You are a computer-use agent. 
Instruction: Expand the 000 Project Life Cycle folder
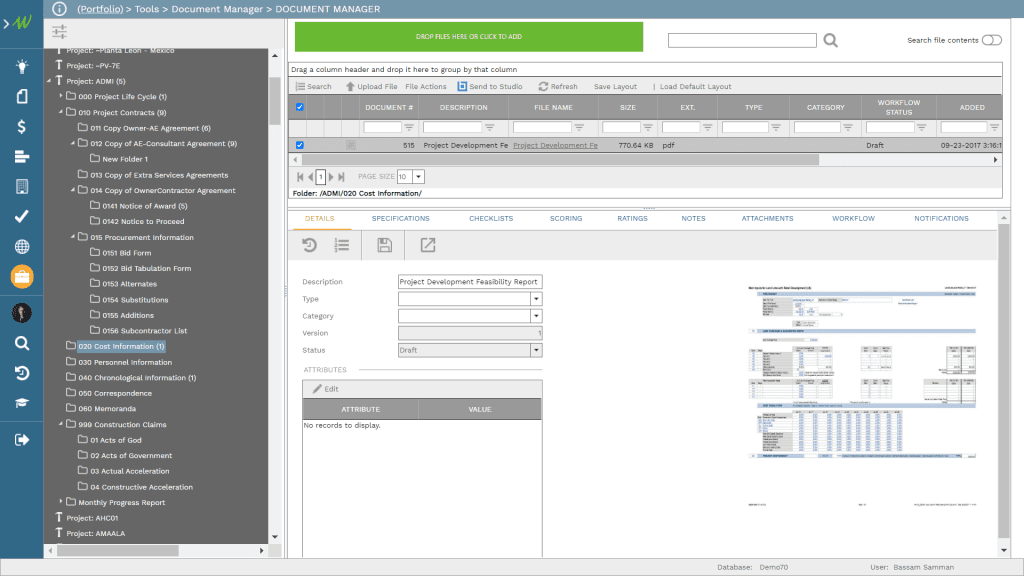61,96
